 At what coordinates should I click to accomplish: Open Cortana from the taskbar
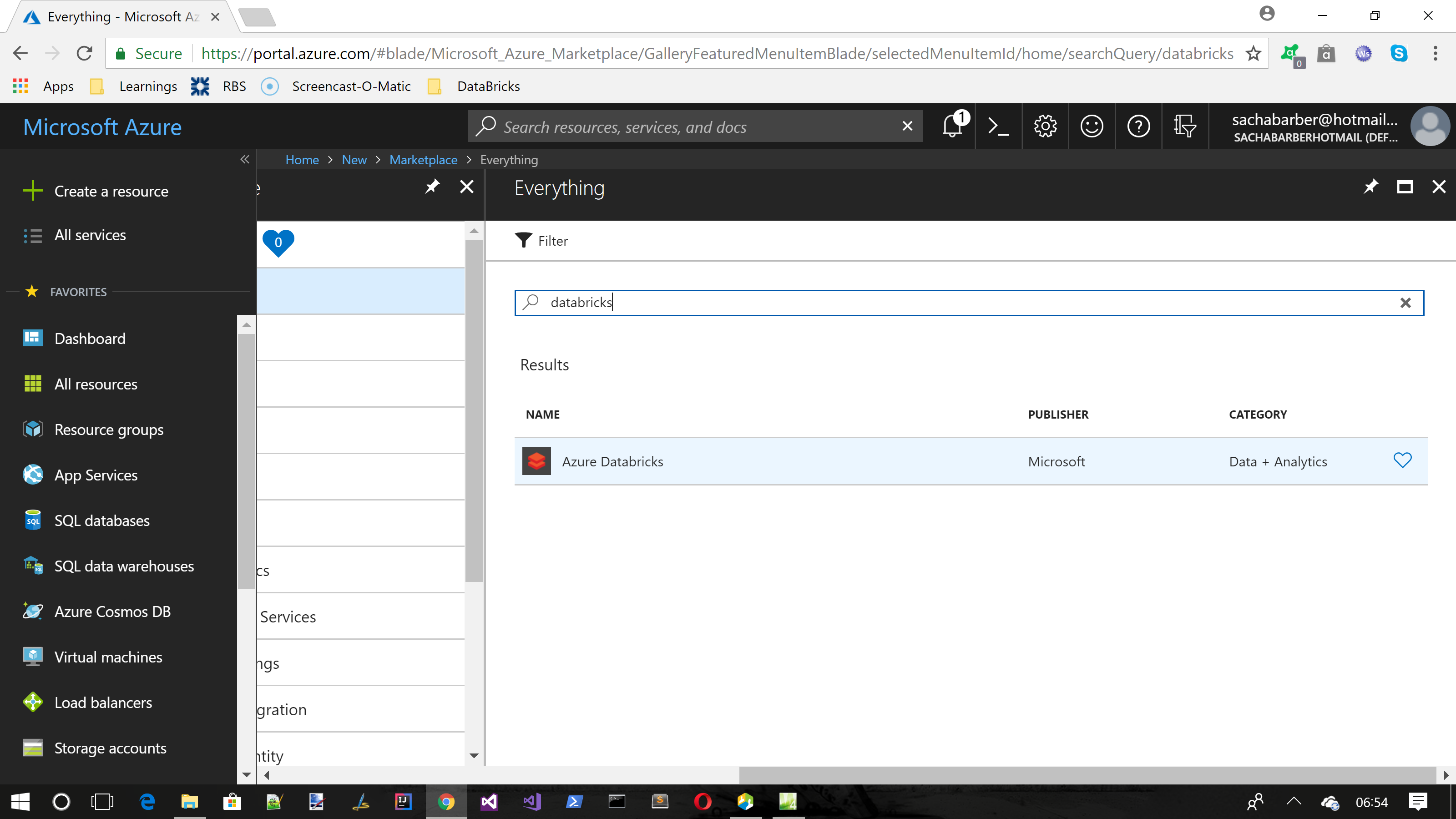[61, 801]
